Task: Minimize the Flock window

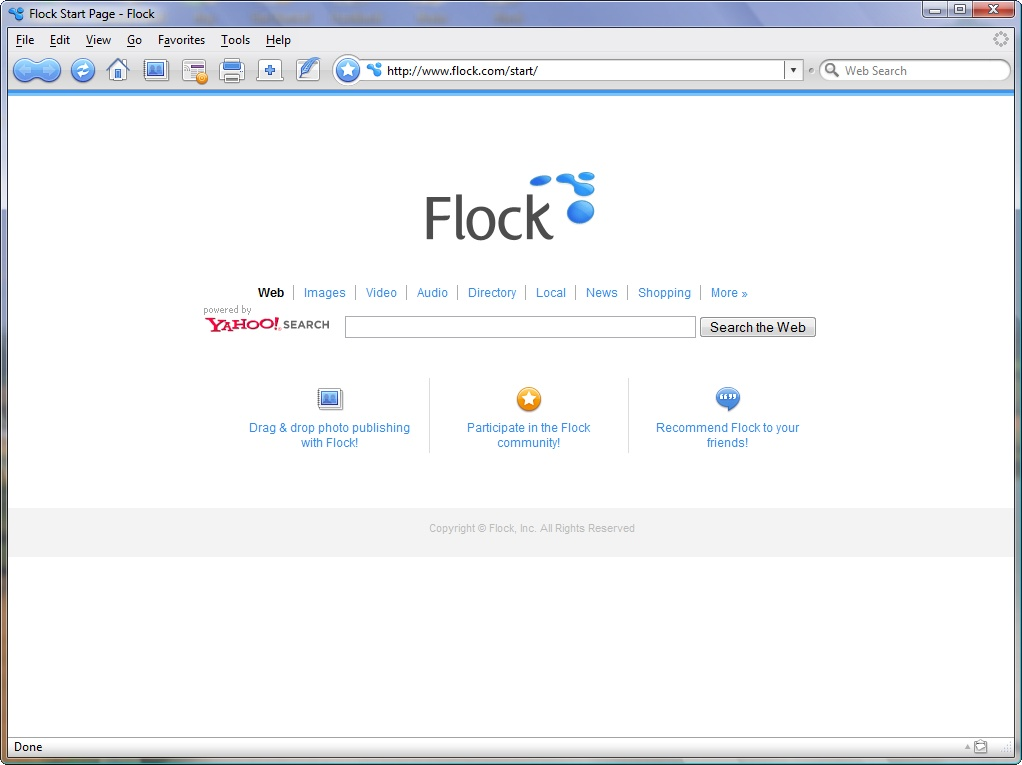Action: (x=935, y=10)
